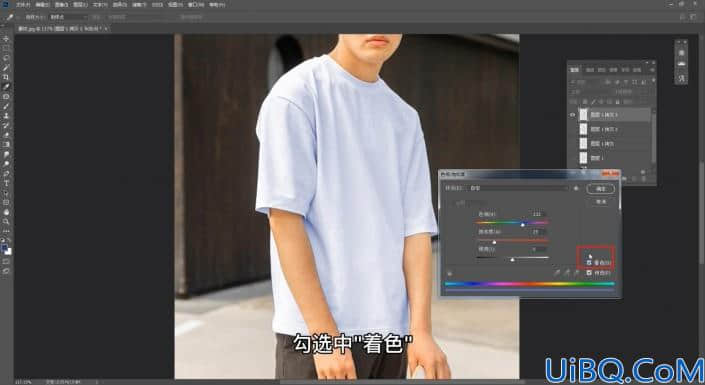Image resolution: width=705 pixels, height=385 pixels.
Task: Open the 取样大小 sample size dropdown
Action: (67, 17)
